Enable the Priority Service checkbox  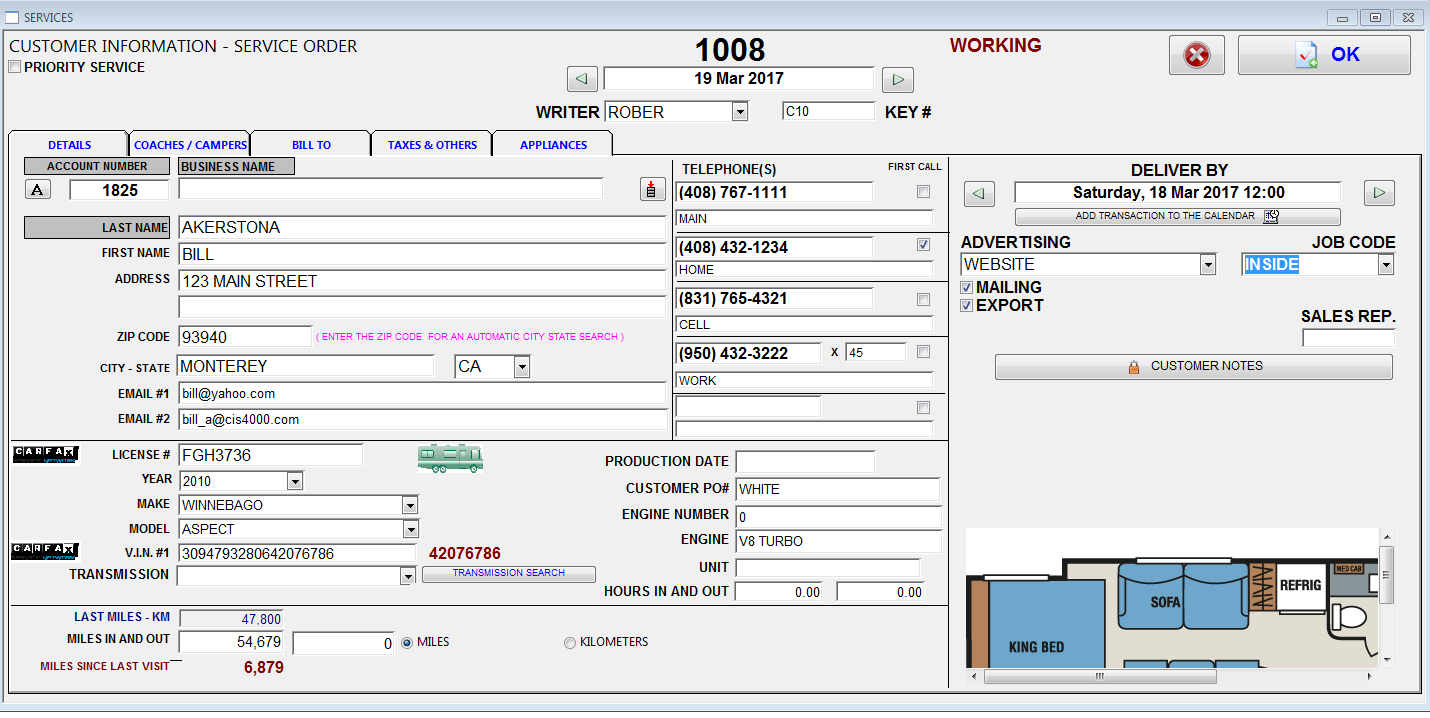point(14,66)
